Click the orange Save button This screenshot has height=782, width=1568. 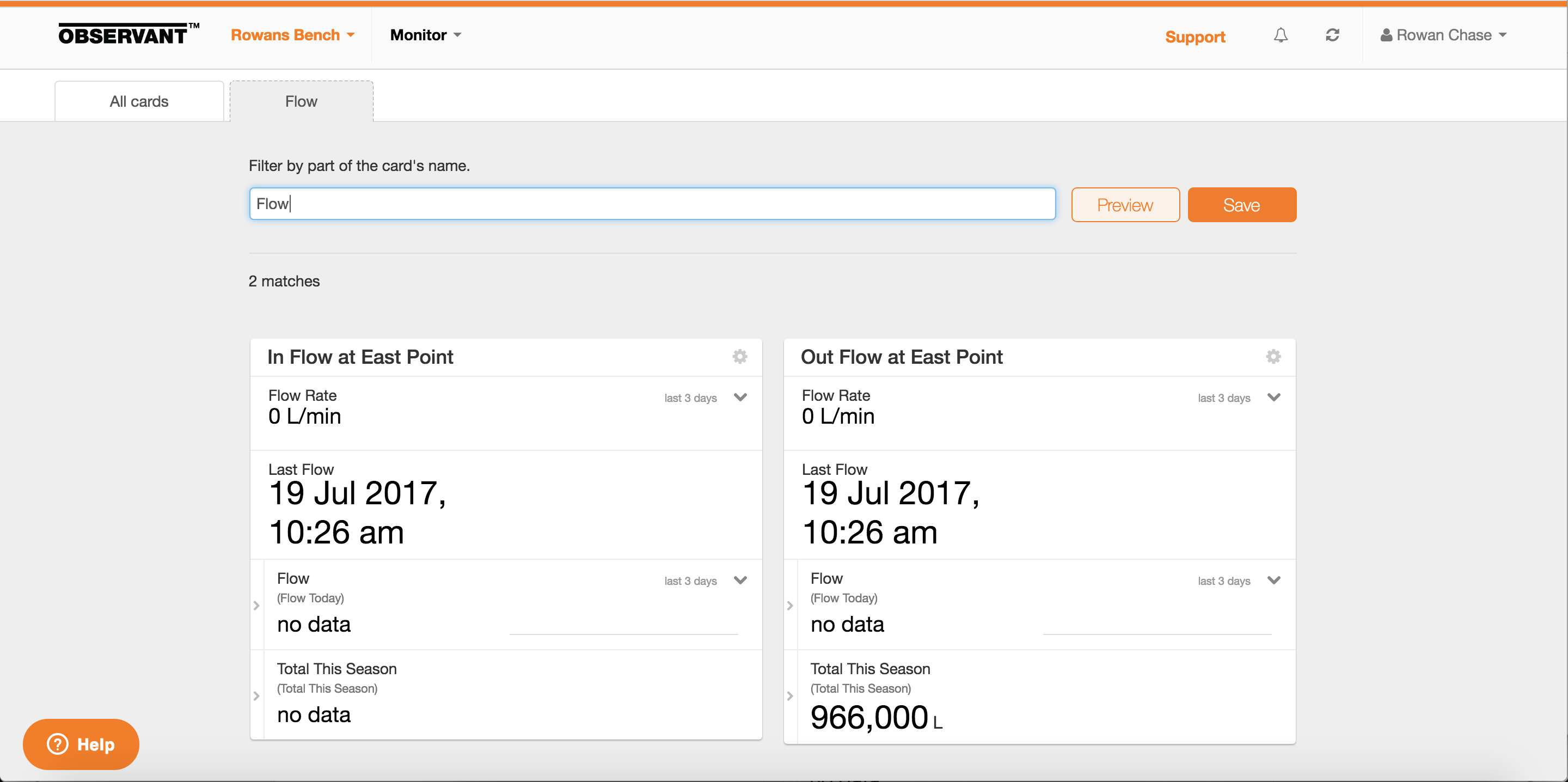(1241, 205)
